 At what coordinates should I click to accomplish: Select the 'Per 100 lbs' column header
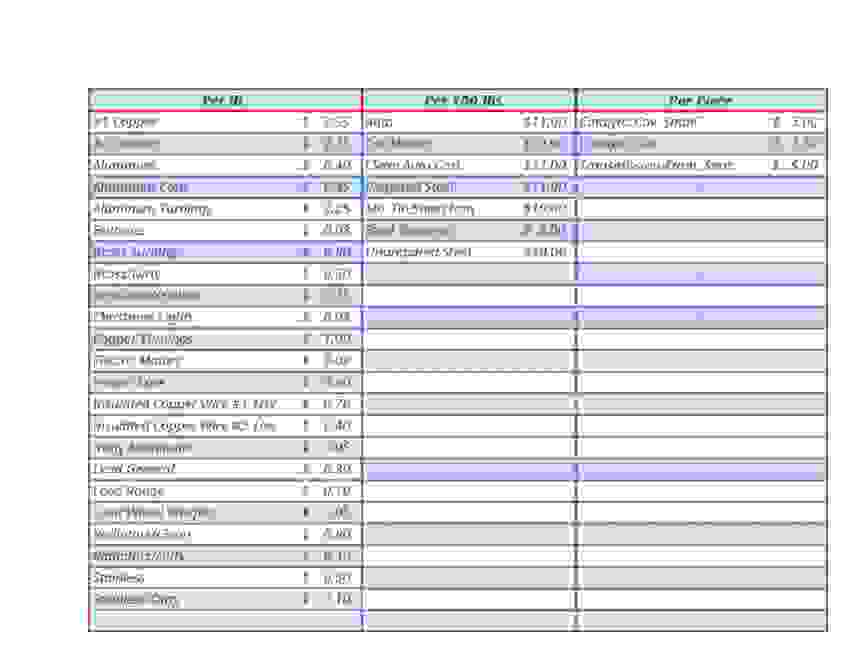click(464, 100)
